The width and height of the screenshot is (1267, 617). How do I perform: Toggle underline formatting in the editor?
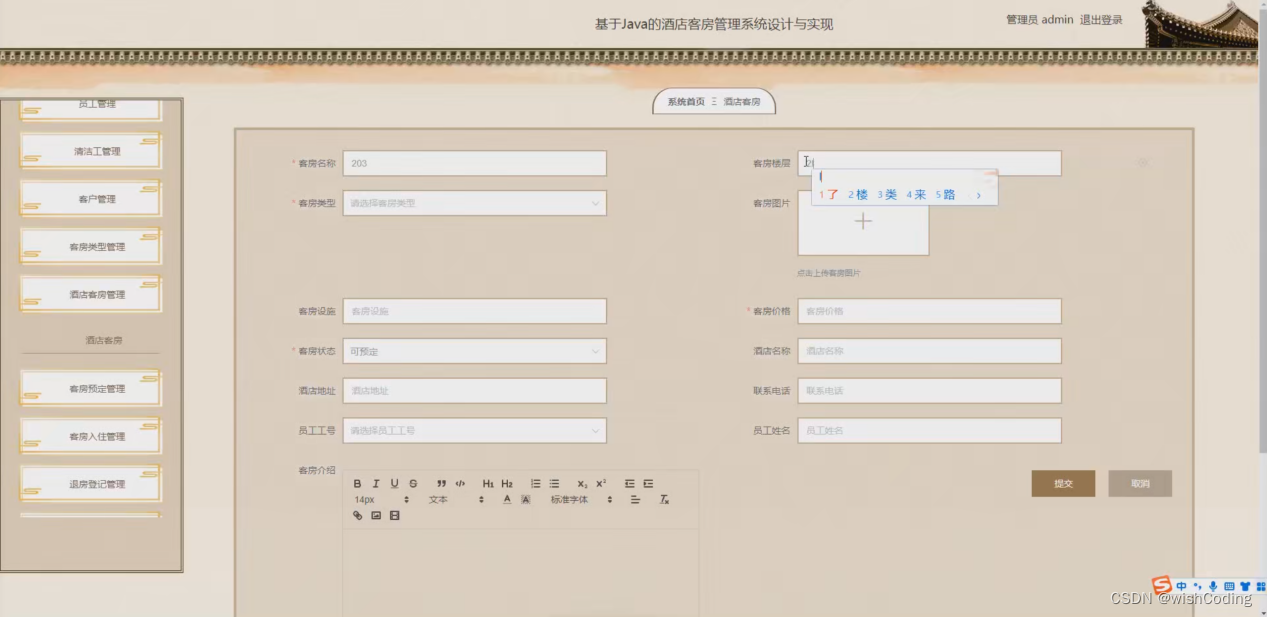394,484
